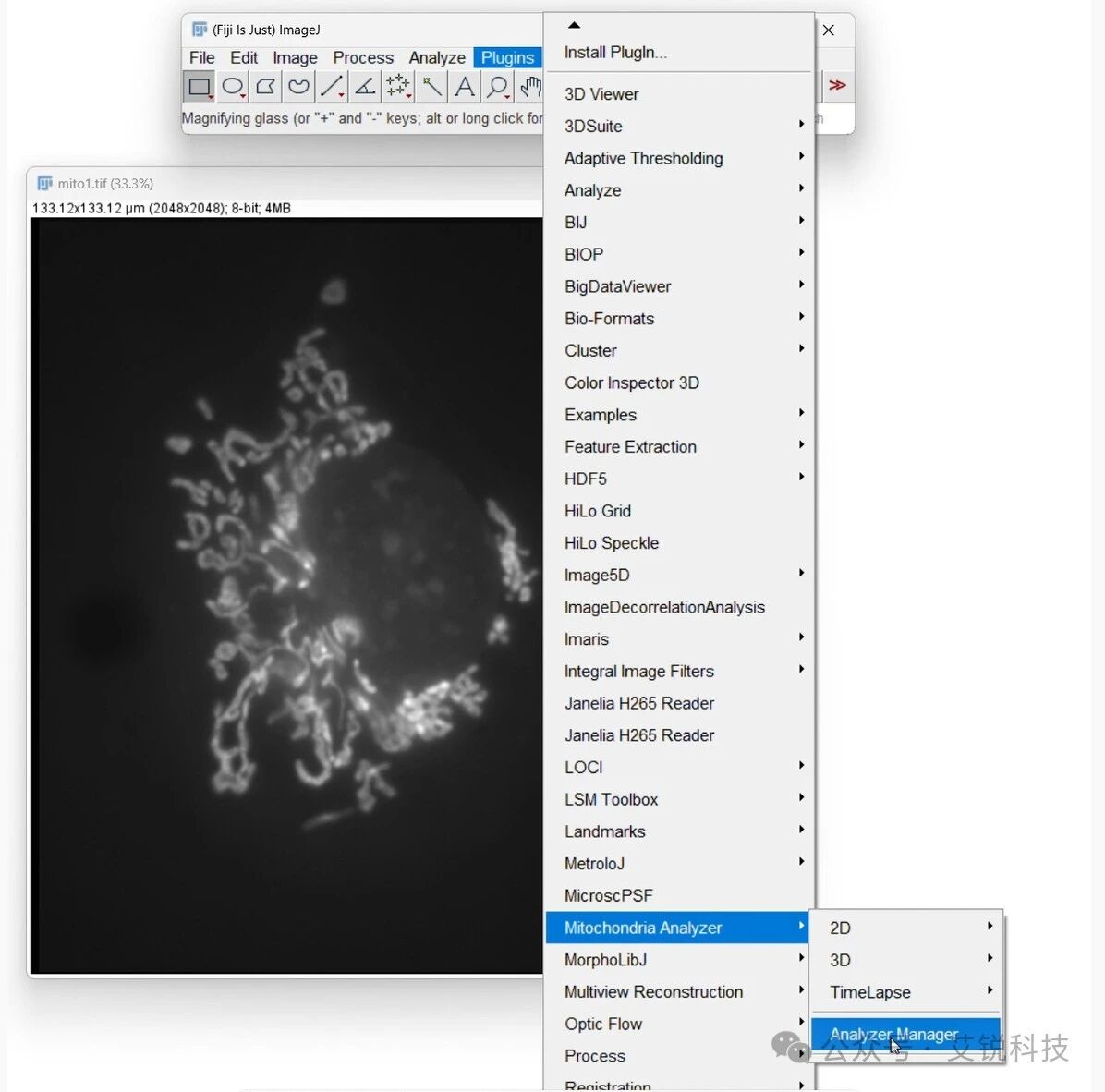The image size is (1105, 1092).
Task: Expand Multiview Reconstruction submenu
Action: click(x=679, y=991)
